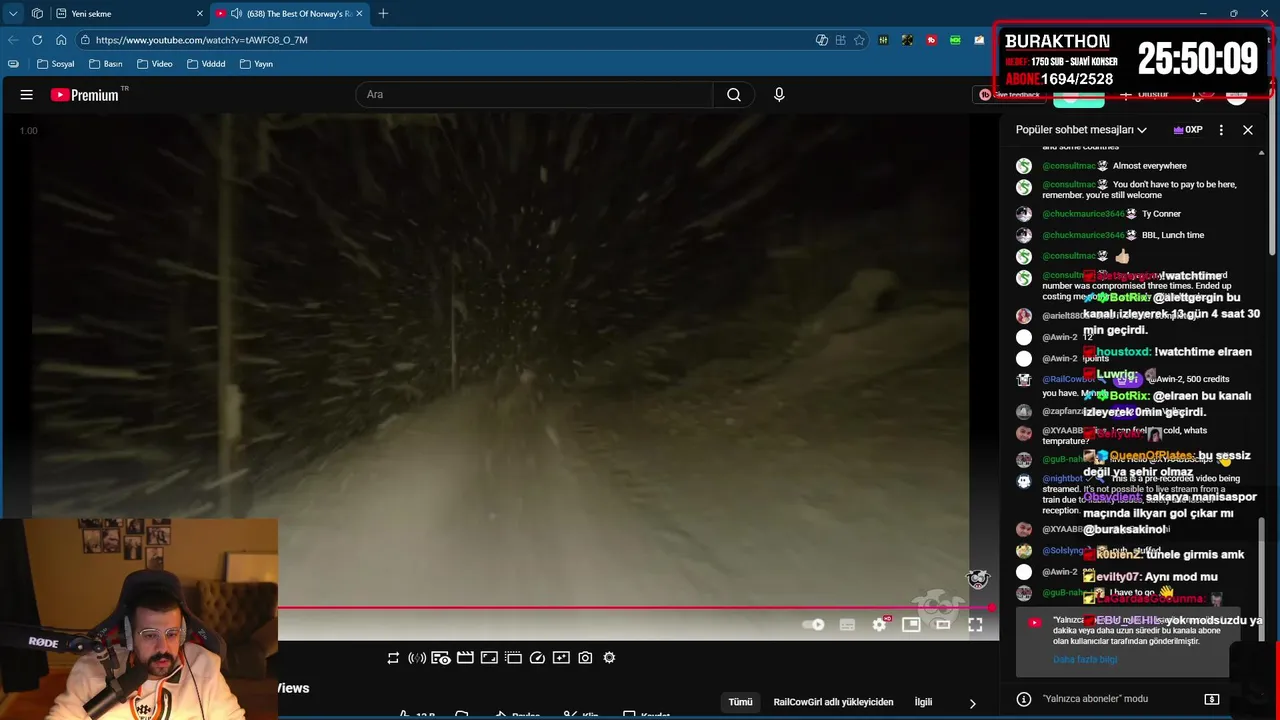Open the chat three-dot options menu
The width and height of the screenshot is (1280, 720).
pyautogui.click(x=1221, y=130)
